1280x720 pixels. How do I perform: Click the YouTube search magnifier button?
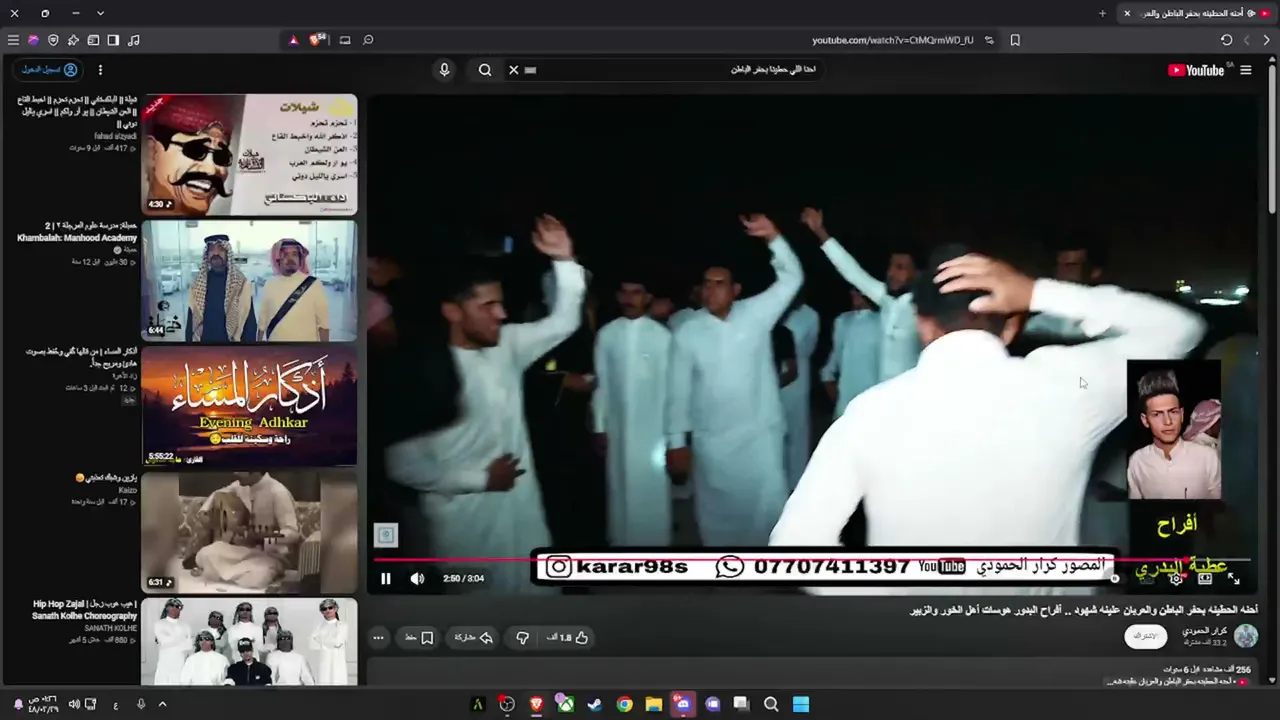coord(485,70)
